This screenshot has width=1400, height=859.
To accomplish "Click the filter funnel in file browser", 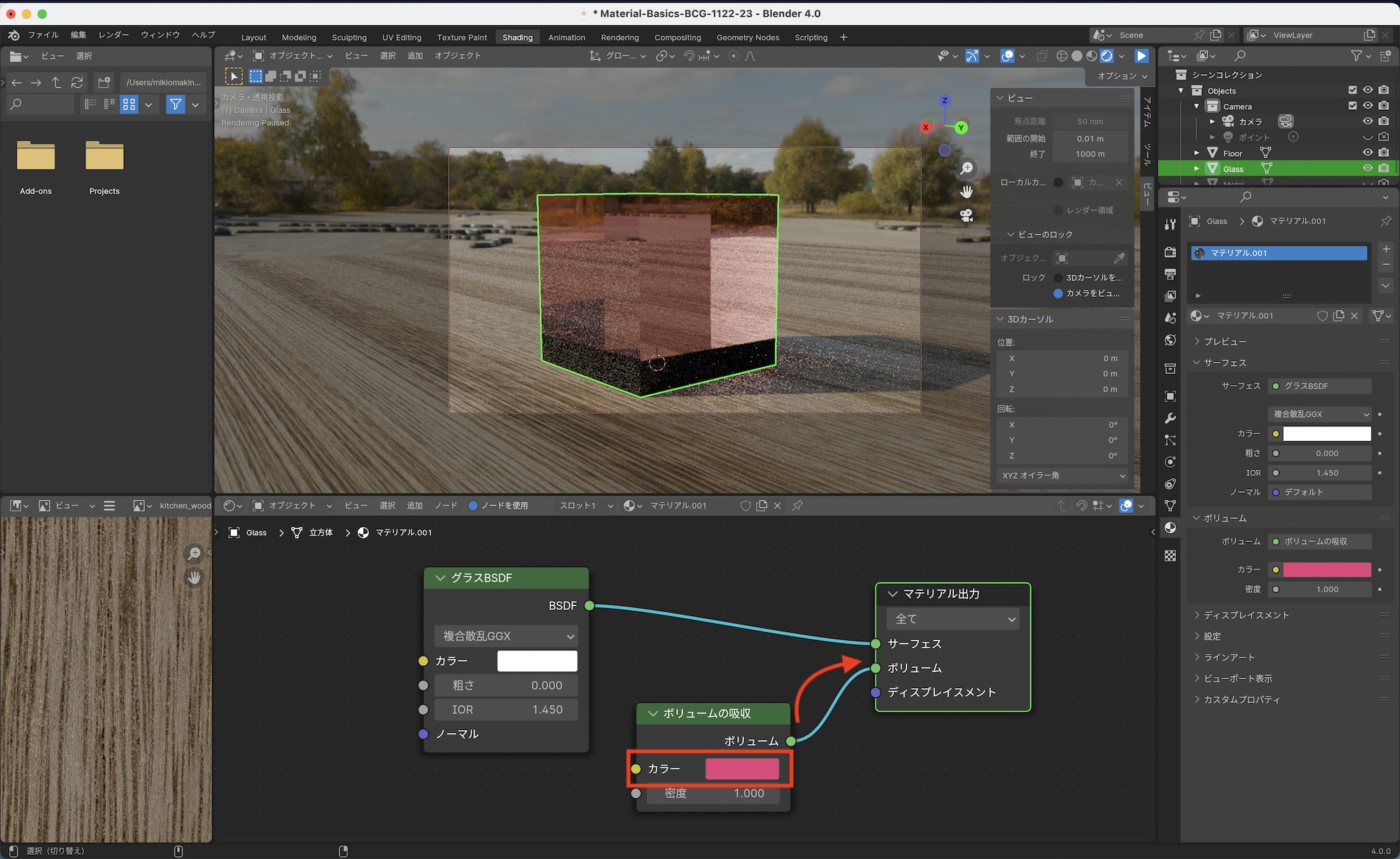I will pyautogui.click(x=175, y=104).
